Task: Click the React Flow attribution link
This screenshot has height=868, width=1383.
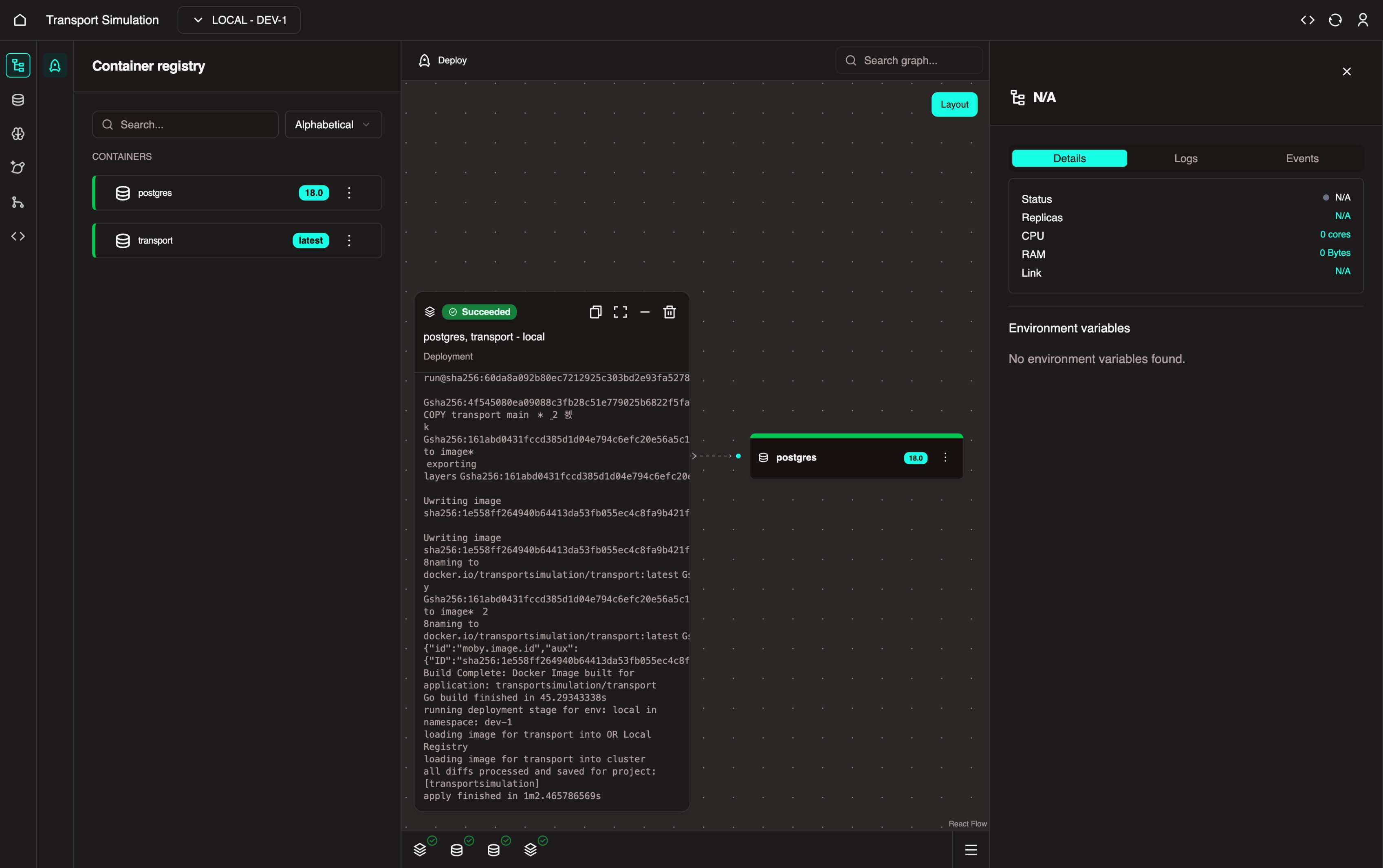Action: click(x=967, y=824)
